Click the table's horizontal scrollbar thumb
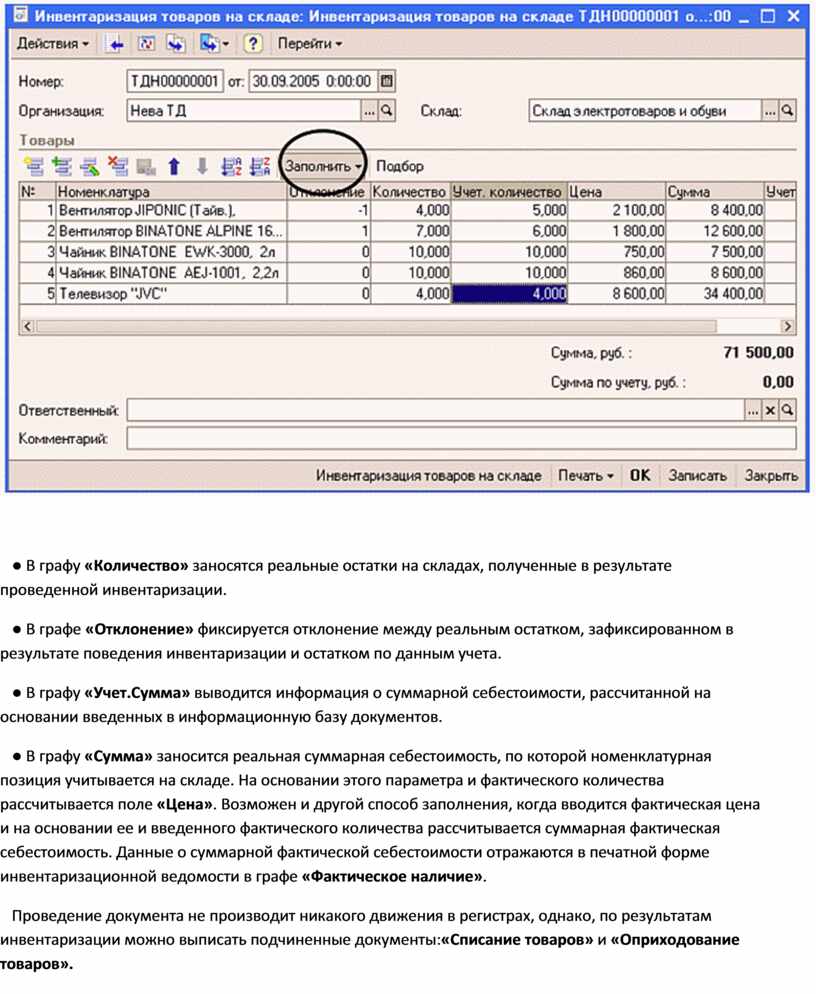The width and height of the screenshot is (816, 994). pos(376,326)
